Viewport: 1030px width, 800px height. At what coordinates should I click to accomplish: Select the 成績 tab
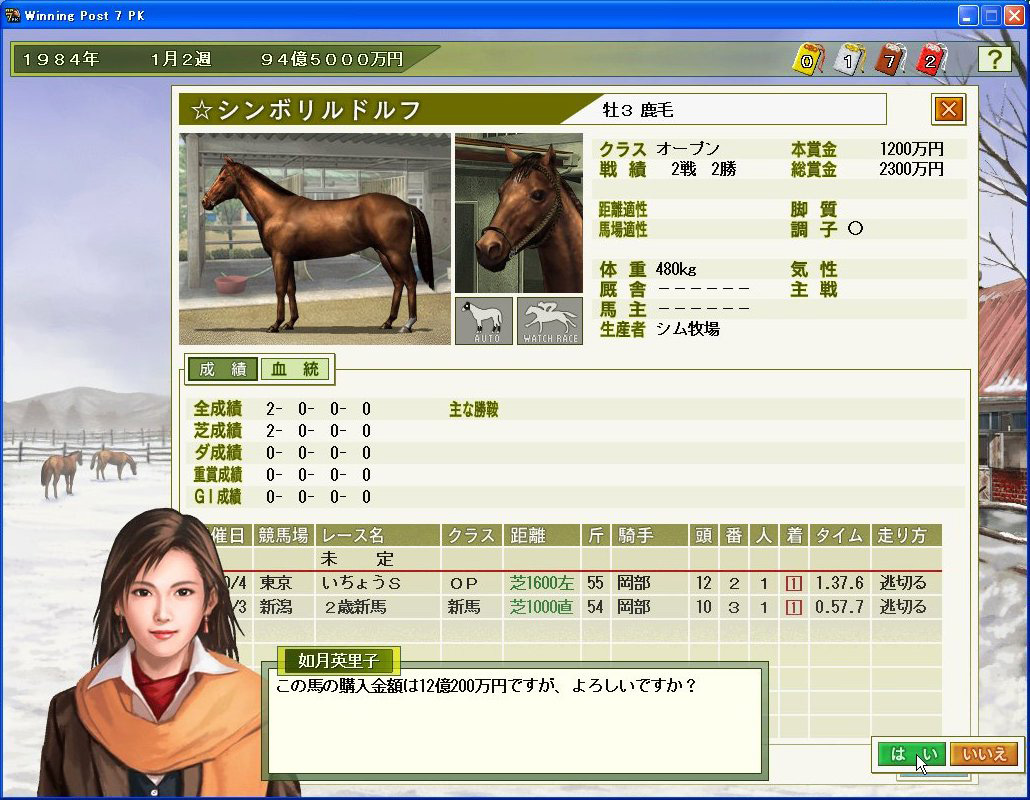click(x=222, y=369)
